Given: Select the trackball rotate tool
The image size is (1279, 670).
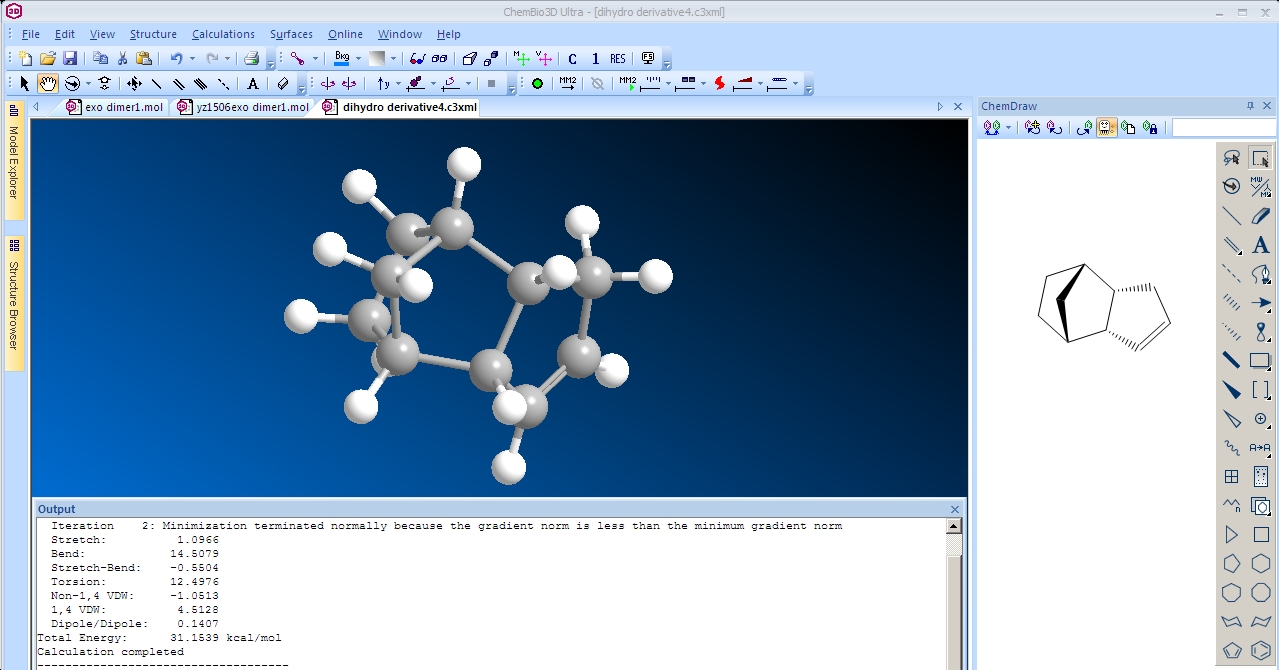Looking at the screenshot, I should pyautogui.click(x=72, y=84).
